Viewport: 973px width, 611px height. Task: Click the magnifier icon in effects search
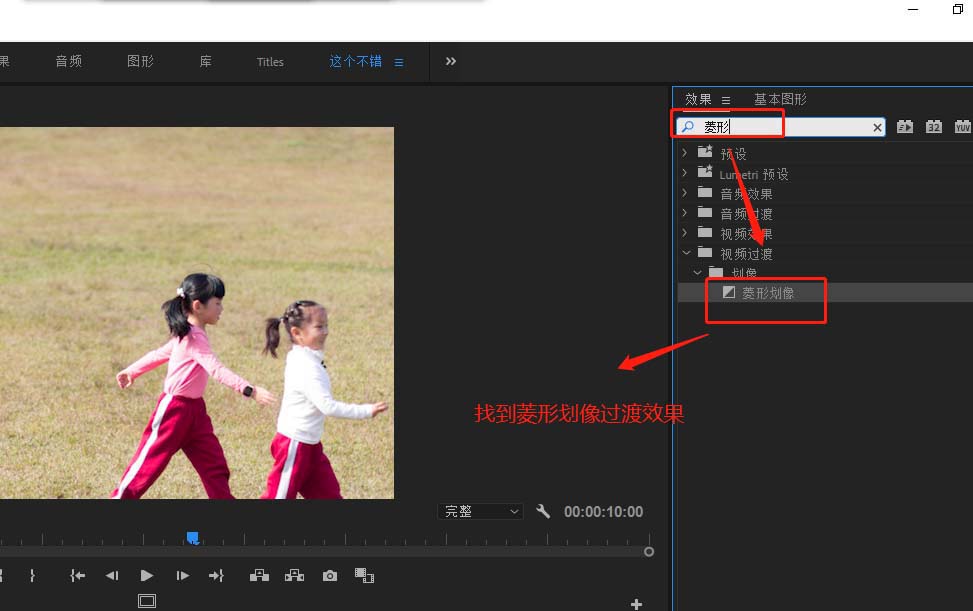click(x=688, y=127)
